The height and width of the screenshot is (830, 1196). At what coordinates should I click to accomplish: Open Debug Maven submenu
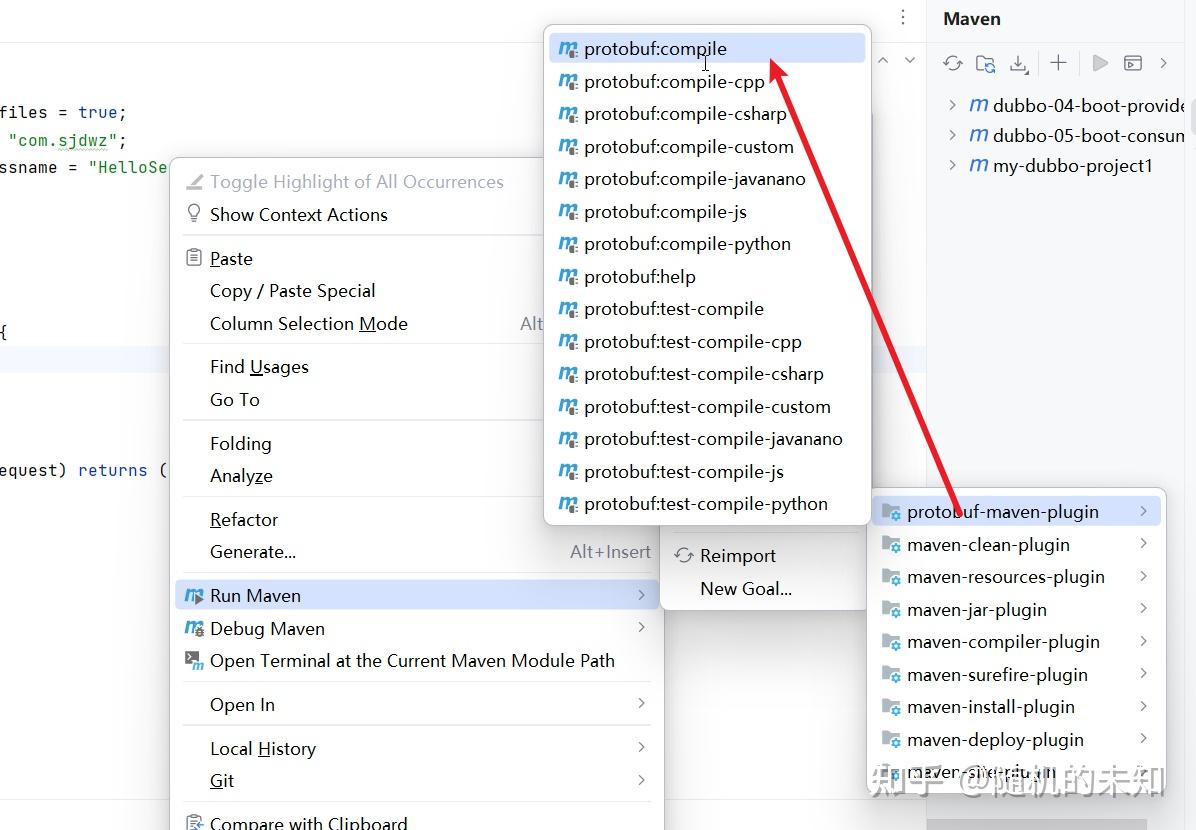[x=267, y=629]
